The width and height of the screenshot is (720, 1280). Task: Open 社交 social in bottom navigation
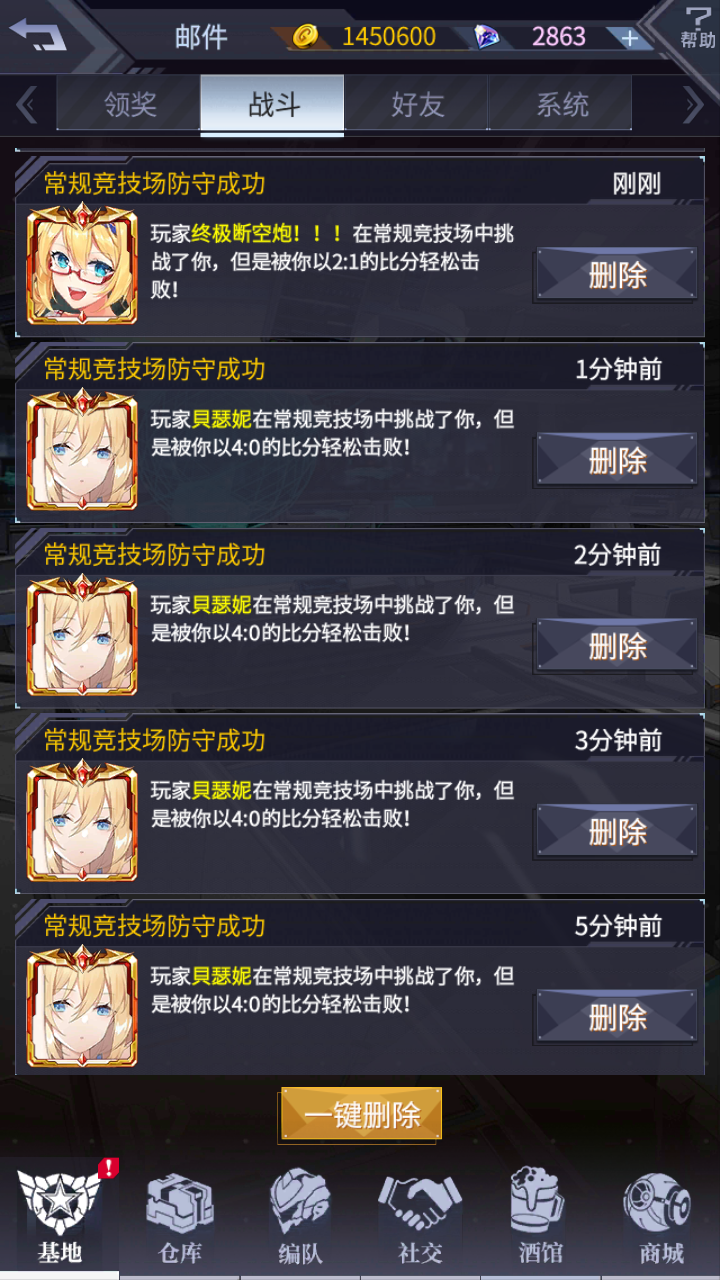click(420, 1217)
